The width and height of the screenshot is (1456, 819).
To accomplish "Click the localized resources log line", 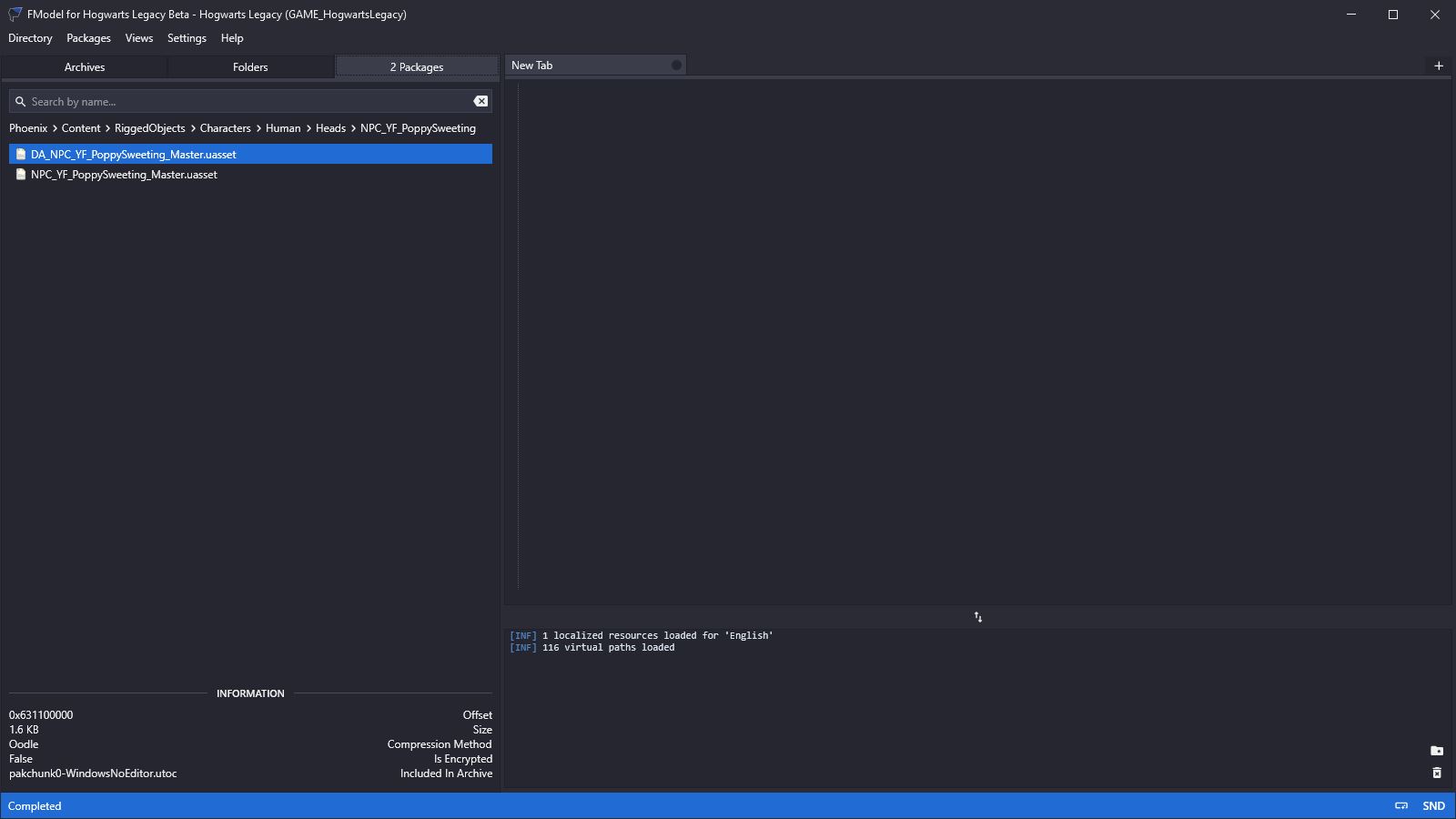I will [641, 635].
